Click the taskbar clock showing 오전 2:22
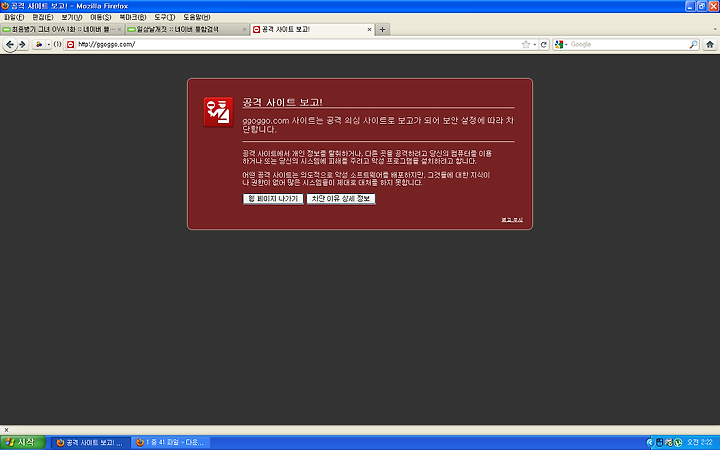 click(x=700, y=442)
